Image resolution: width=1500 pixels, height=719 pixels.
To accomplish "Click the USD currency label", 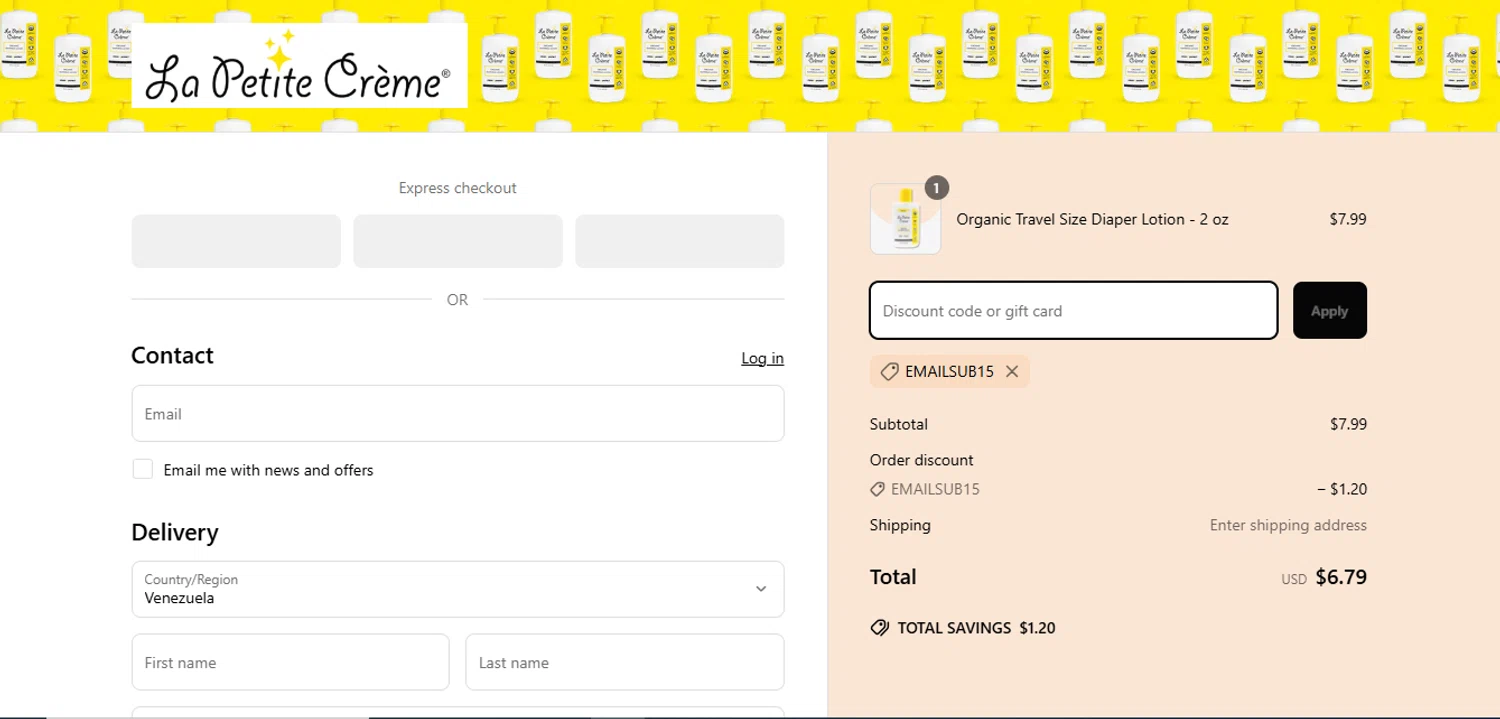I will pos(1294,579).
